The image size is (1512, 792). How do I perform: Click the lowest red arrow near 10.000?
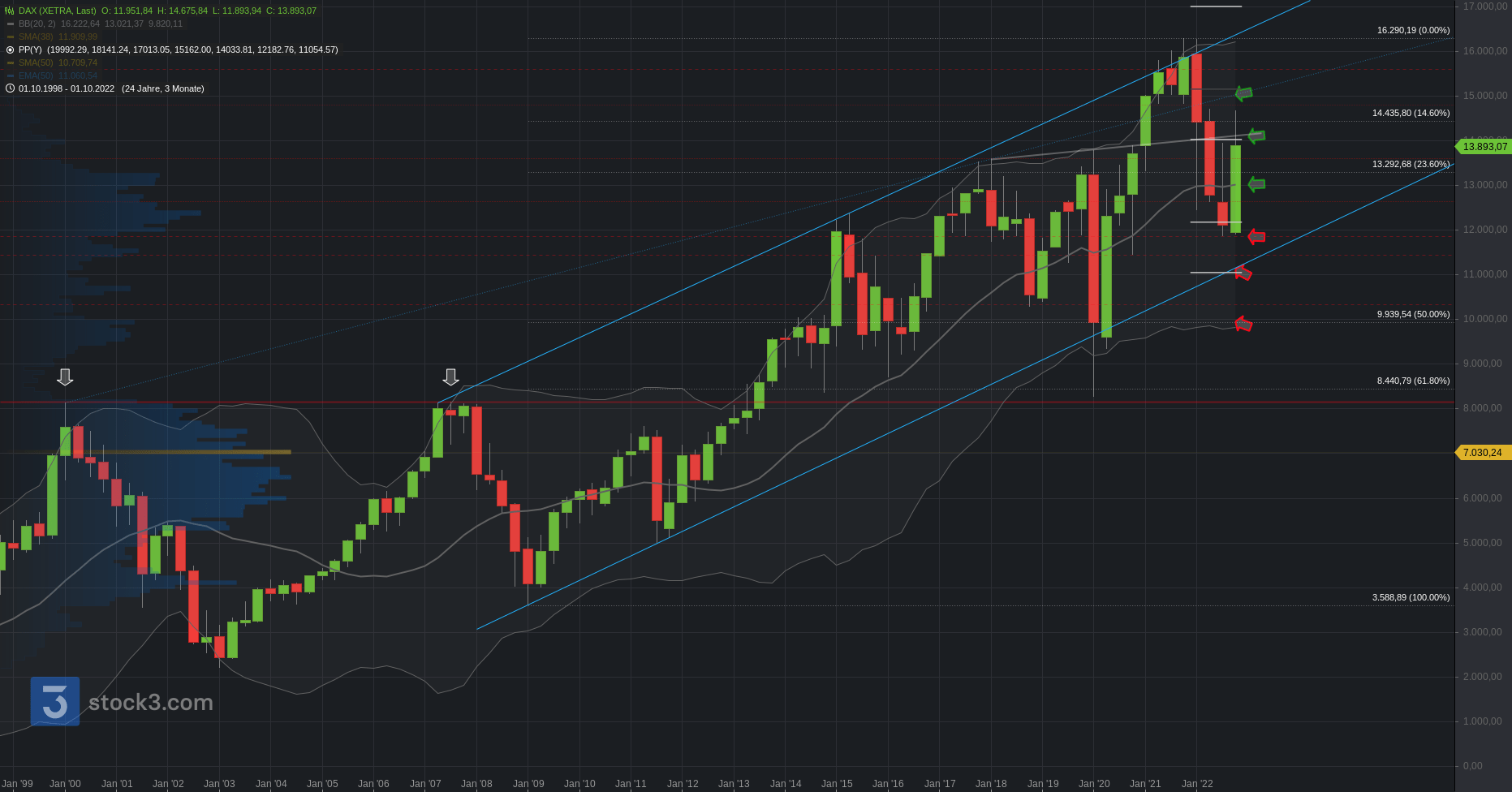(1243, 325)
